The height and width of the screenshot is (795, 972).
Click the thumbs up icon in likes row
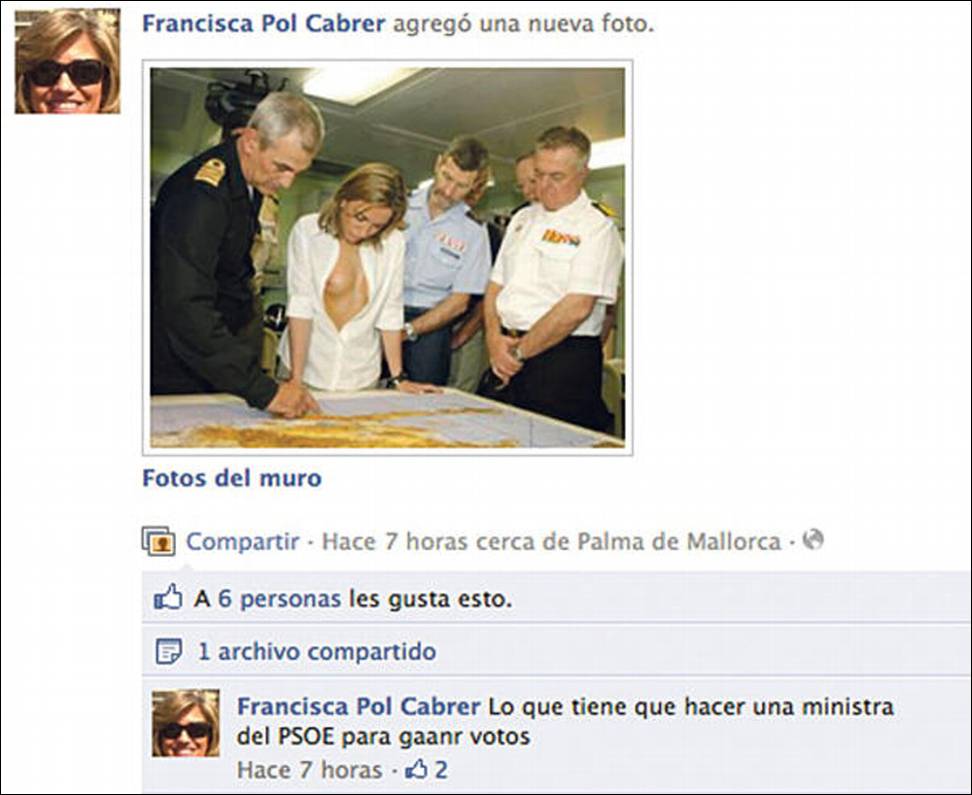168,598
